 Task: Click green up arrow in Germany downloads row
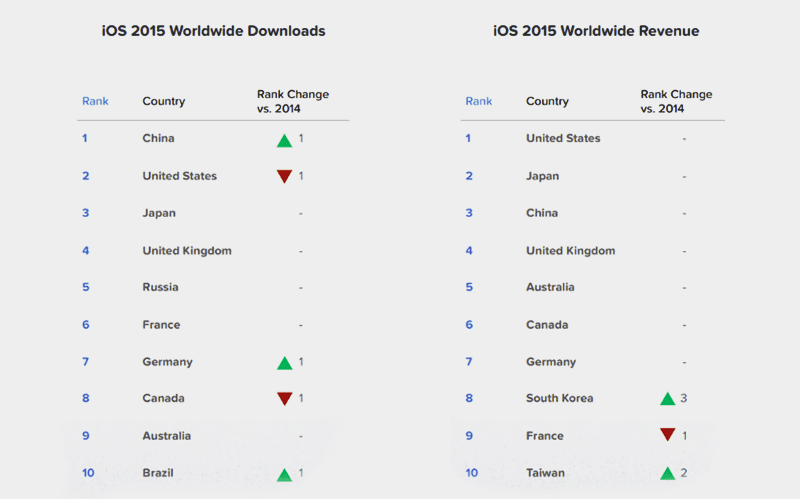click(x=284, y=363)
